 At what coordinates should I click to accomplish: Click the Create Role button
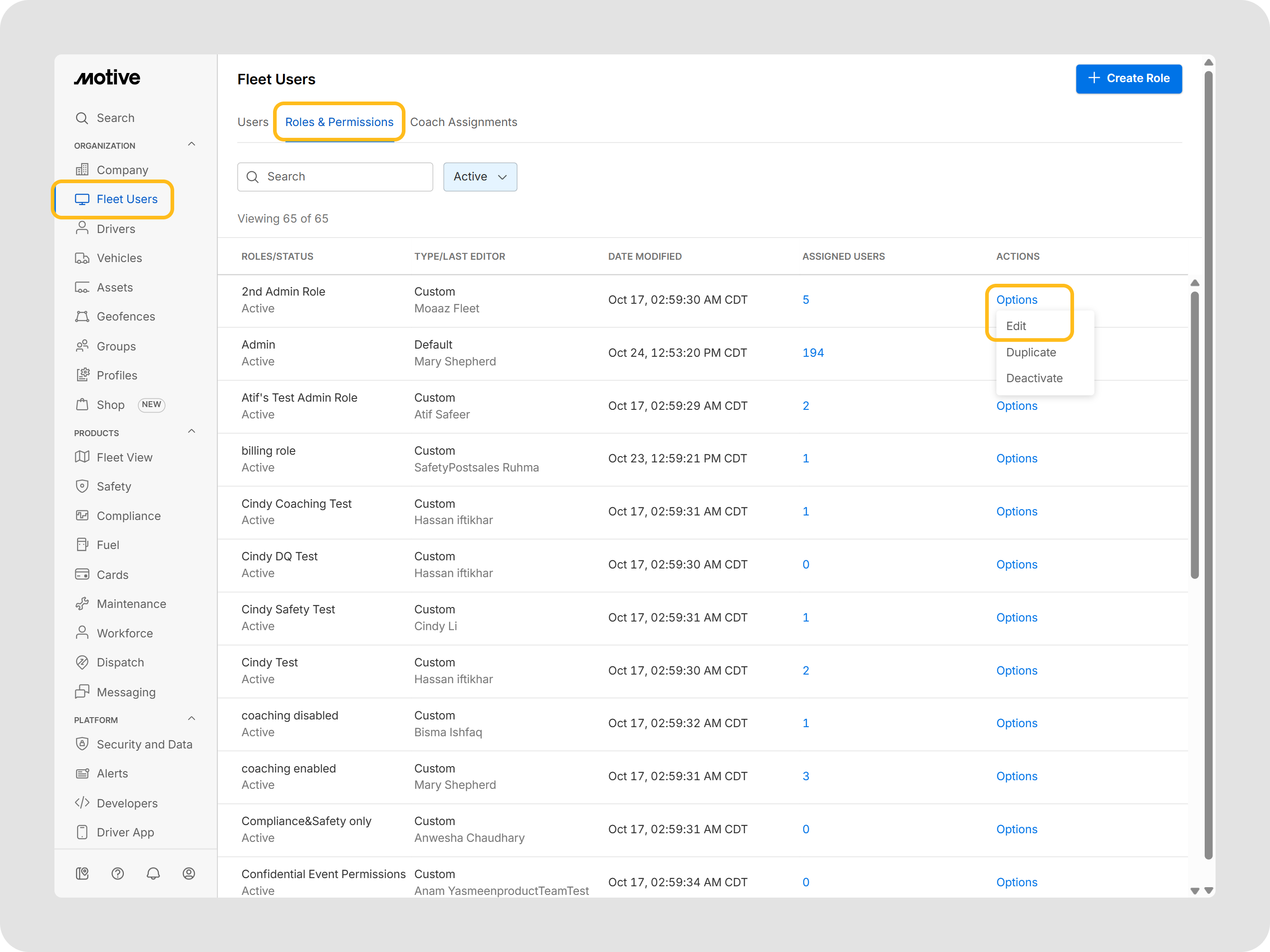click(x=1128, y=78)
